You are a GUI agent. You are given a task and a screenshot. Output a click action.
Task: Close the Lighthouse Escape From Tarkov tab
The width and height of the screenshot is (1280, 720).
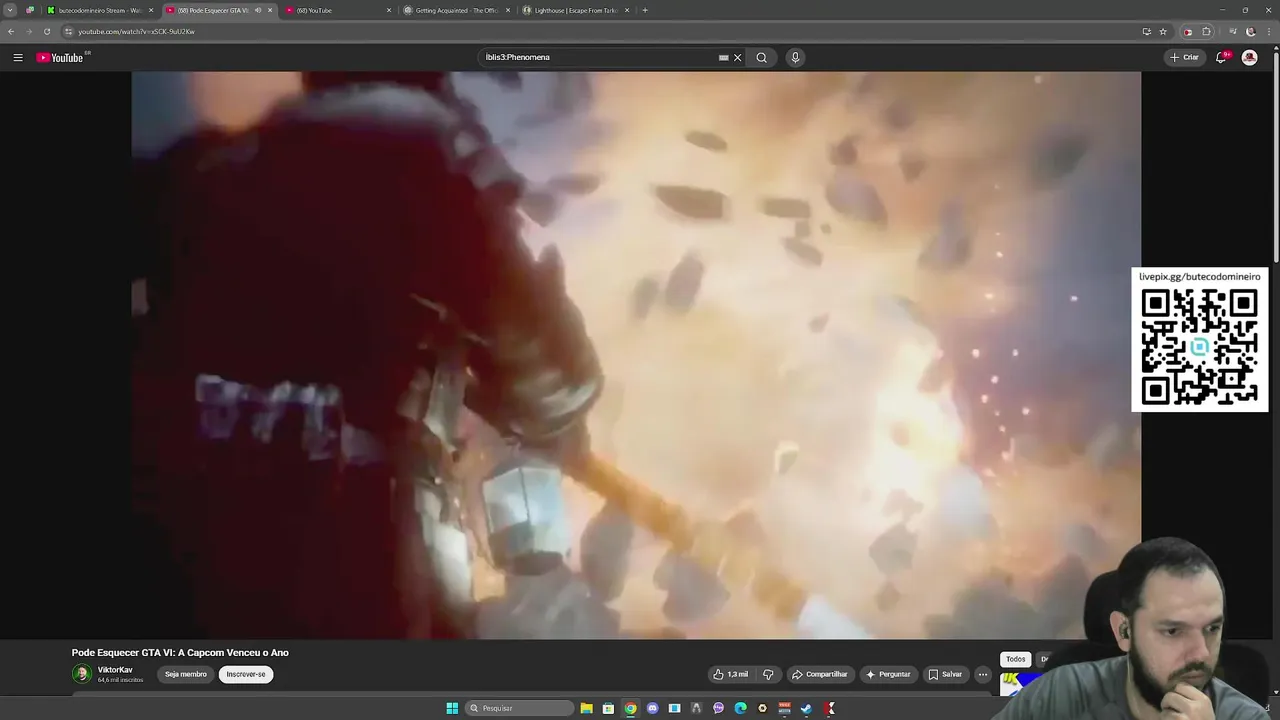[627, 10]
